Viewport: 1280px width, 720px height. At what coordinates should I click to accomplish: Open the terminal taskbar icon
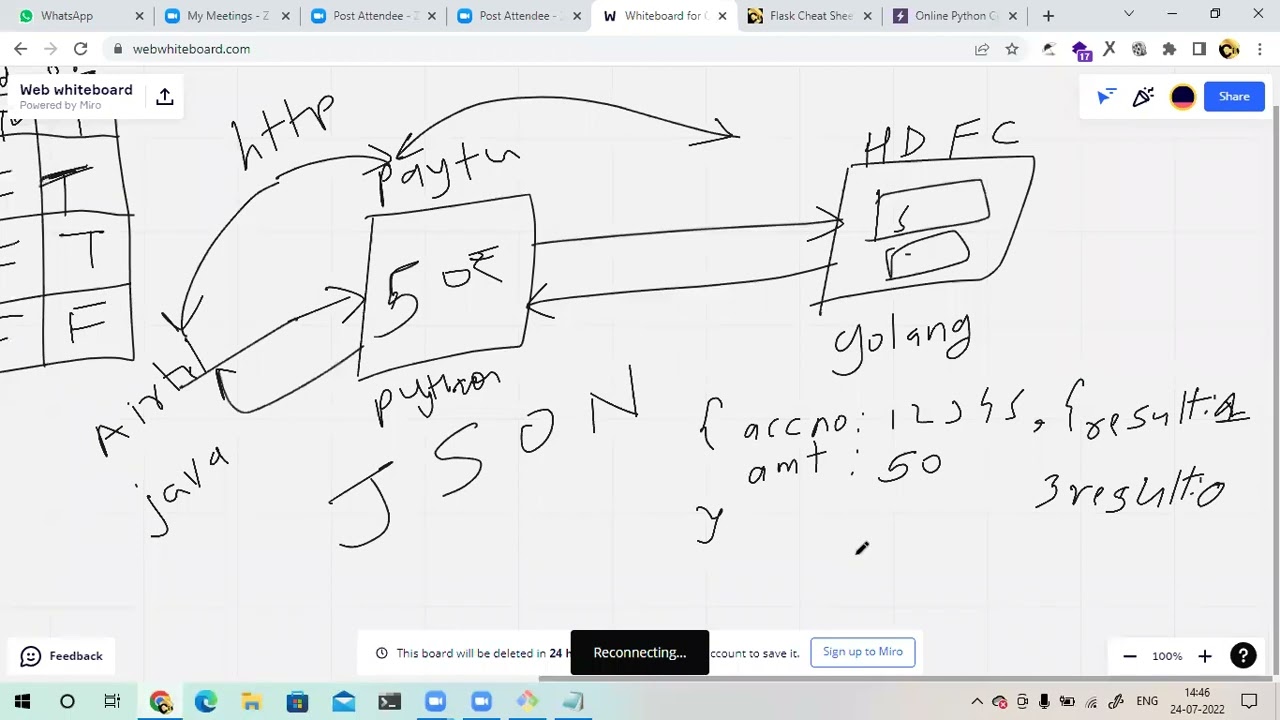click(x=389, y=702)
